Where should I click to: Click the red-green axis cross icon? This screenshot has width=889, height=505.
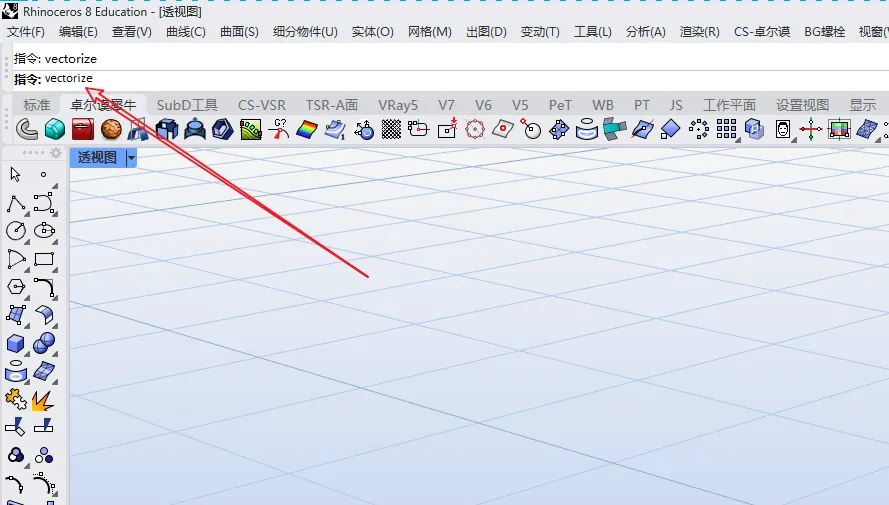pyautogui.click(x=811, y=129)
